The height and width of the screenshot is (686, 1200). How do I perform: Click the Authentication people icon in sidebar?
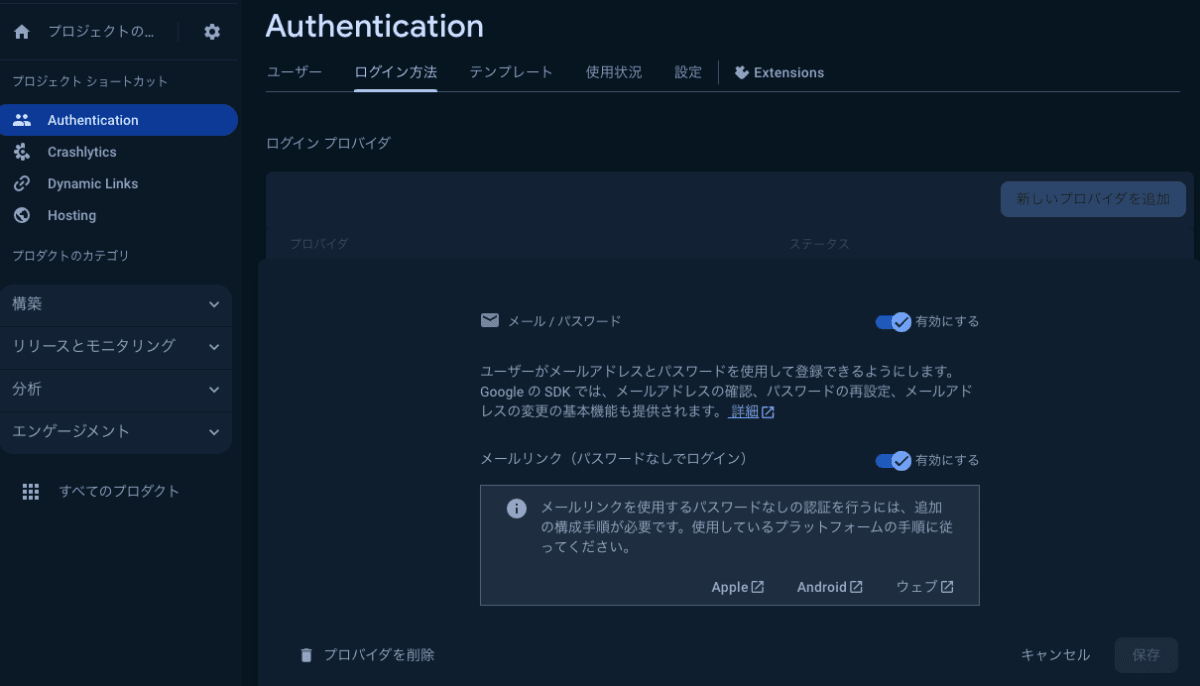(x=22, y=120)
